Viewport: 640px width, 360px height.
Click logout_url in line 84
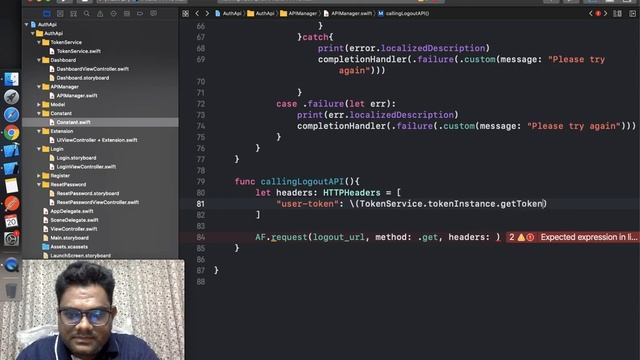339,237
